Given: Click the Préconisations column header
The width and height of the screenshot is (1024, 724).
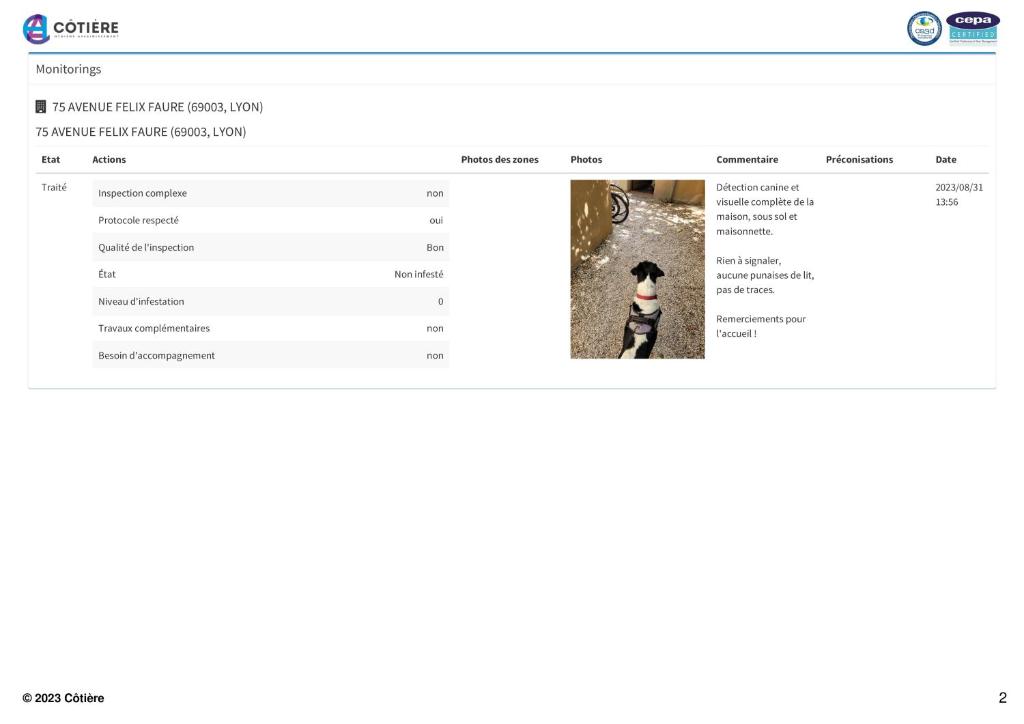Looking at the screenshot, I should pyautogui.click(x=859, y=160).
